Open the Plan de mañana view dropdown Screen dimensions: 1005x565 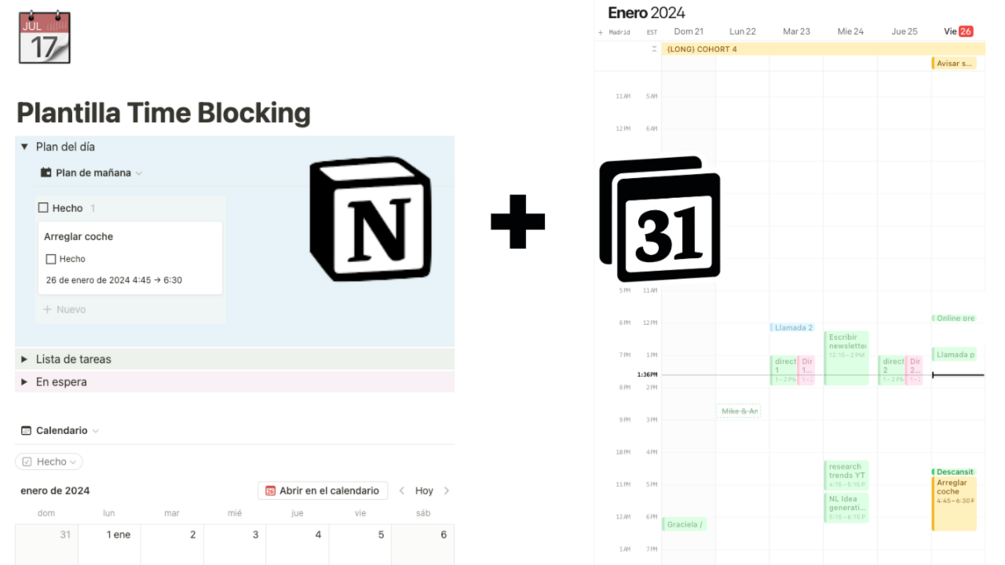coord(139,173)
